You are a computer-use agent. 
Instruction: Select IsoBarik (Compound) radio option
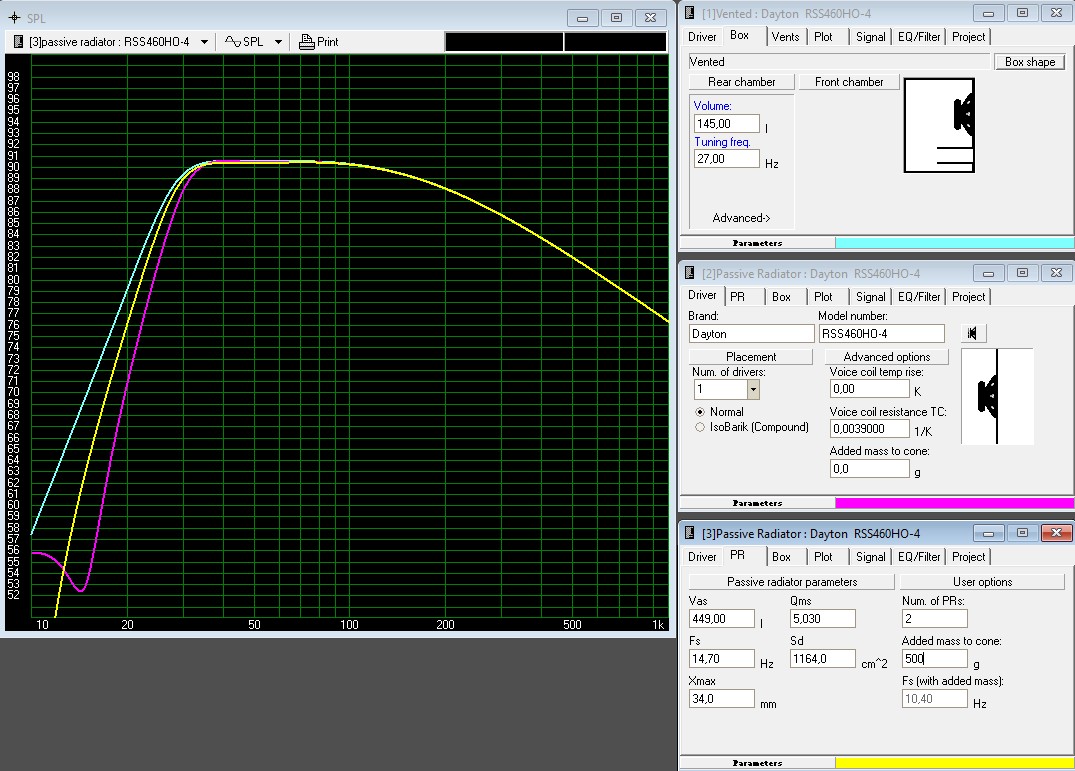(x=700, y=427)
